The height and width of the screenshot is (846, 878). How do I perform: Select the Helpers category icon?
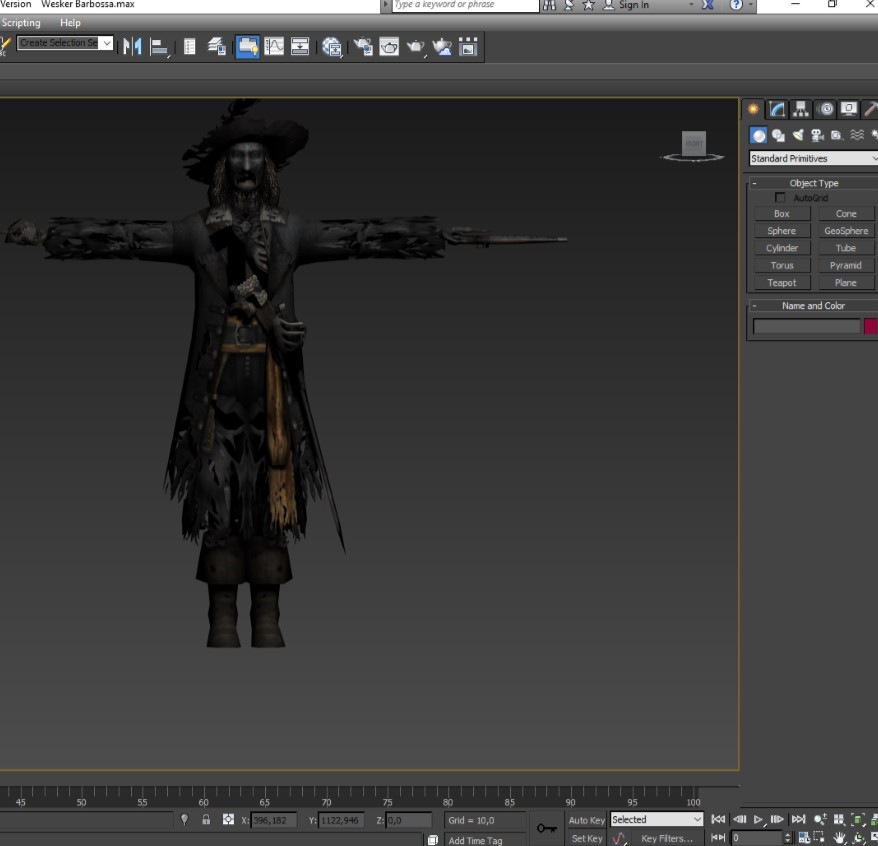coord(837,135)
